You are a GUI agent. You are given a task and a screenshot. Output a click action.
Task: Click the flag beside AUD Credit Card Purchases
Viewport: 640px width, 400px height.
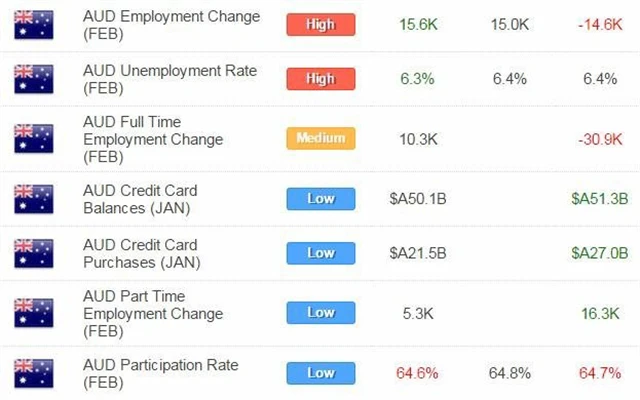click(34, 253)
